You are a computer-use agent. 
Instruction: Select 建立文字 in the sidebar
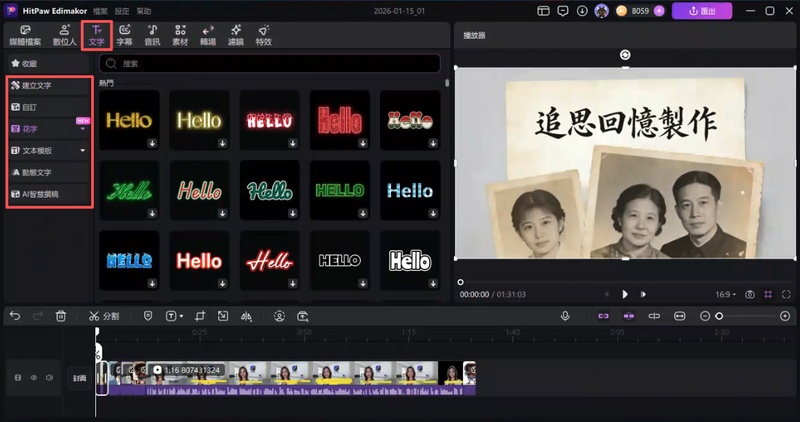coord(49,85)
